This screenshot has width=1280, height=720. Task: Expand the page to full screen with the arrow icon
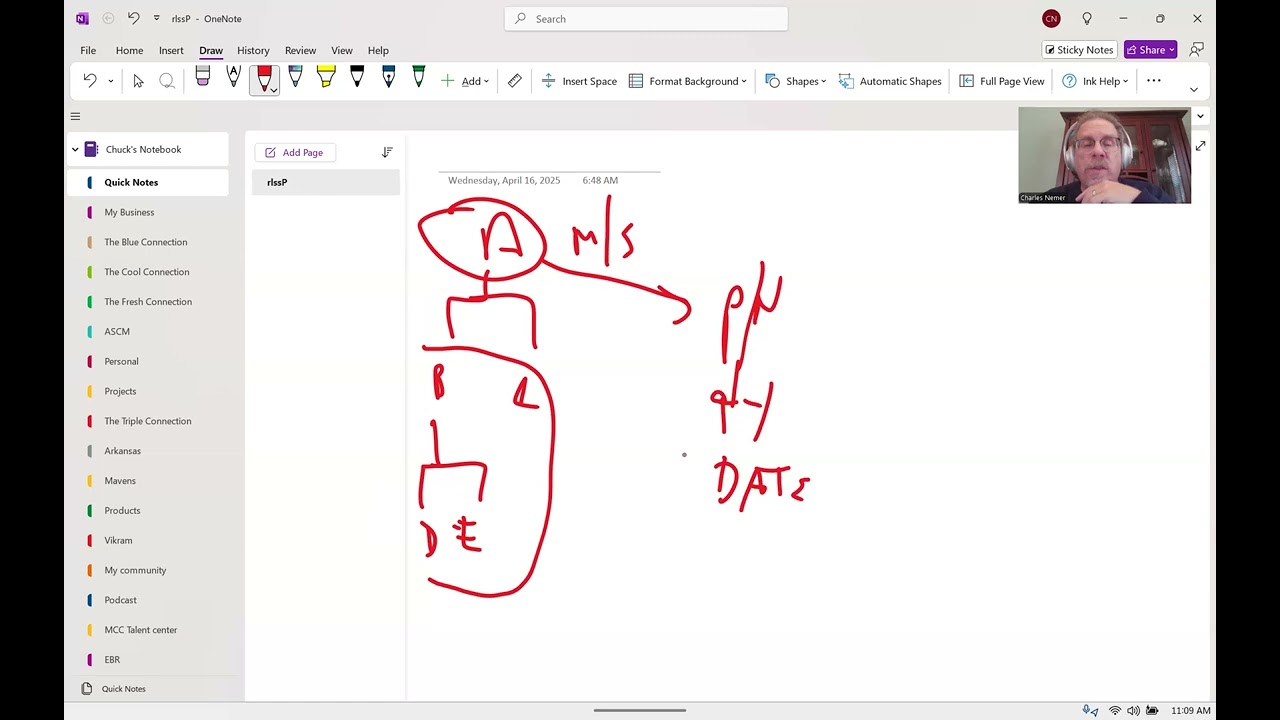tap(1201, 146)
